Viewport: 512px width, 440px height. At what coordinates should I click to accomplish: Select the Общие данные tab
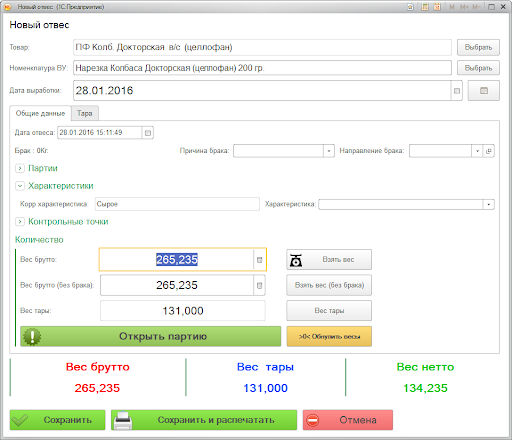(x=40, y=113)
